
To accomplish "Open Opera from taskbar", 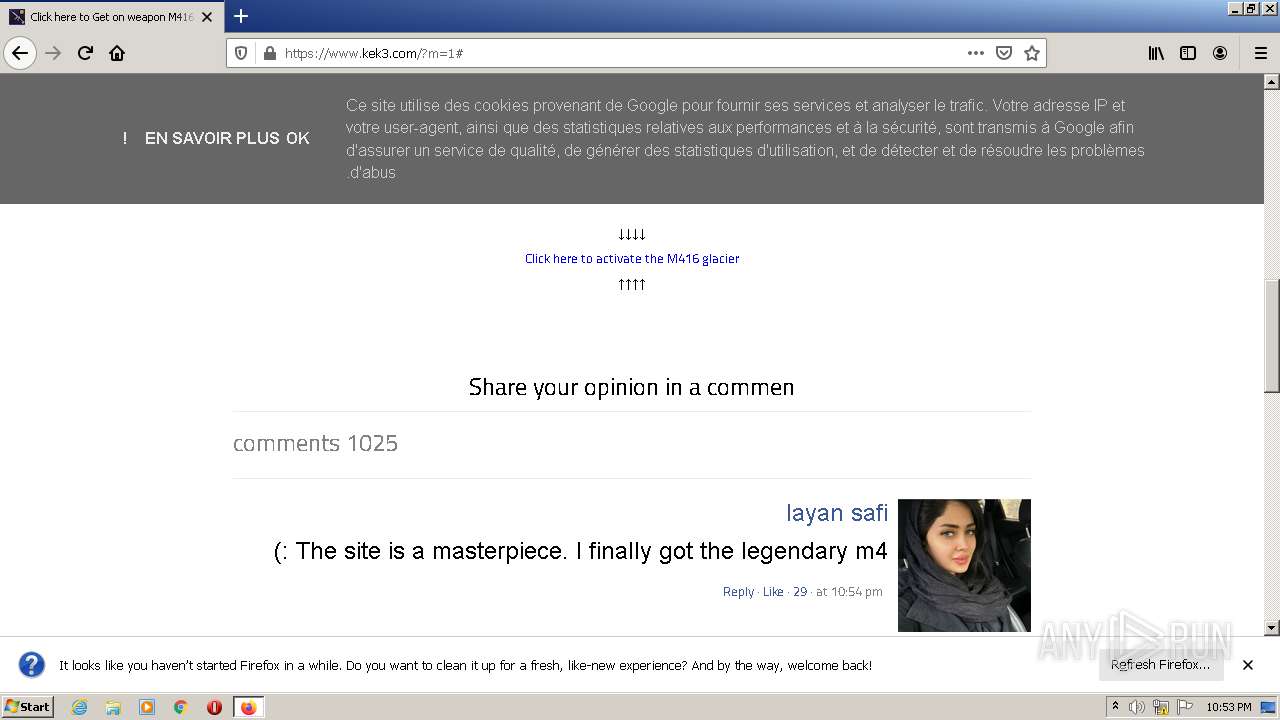I will 214,707.
